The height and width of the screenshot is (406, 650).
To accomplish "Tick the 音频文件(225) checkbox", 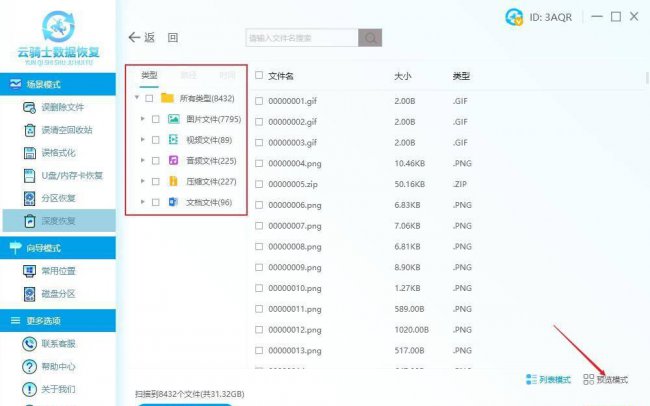I will [x=155, y=160].
